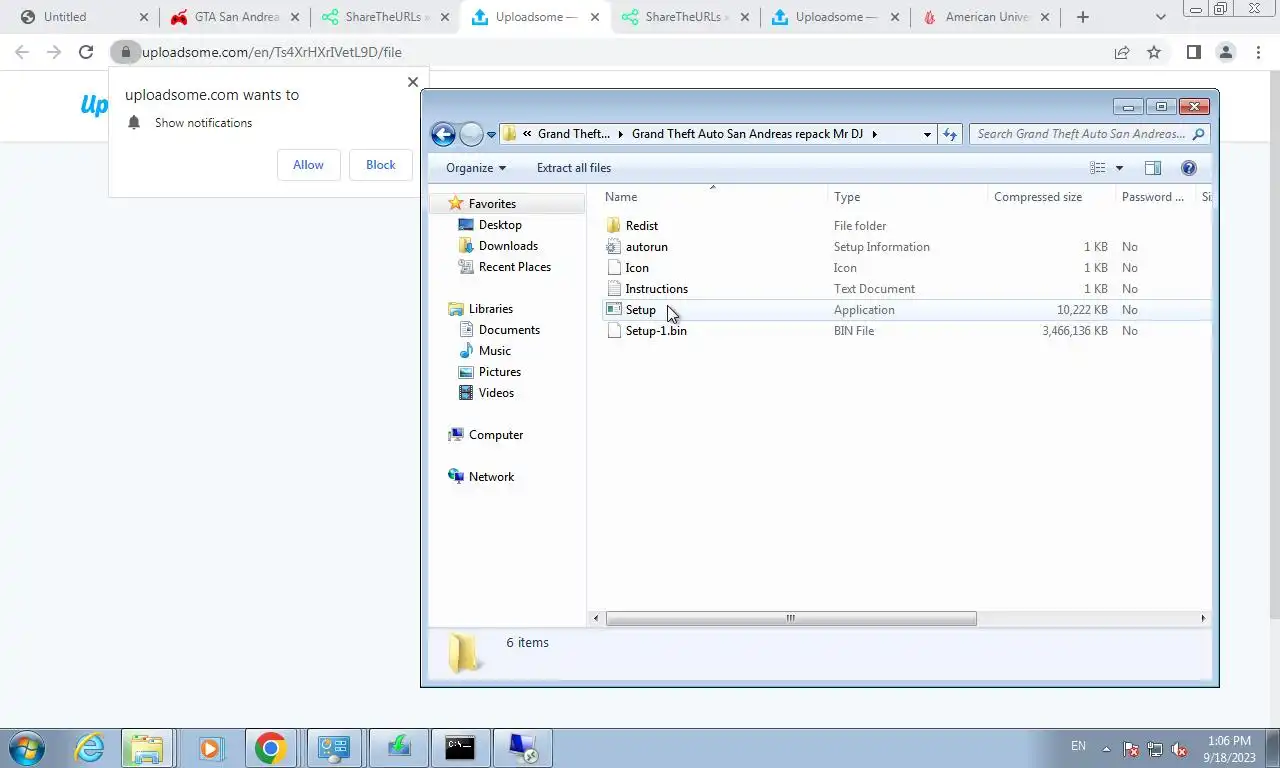This screenshot has width=1280, height=768.
Task: Close the notification permission popup
Action: click(413, 82)
